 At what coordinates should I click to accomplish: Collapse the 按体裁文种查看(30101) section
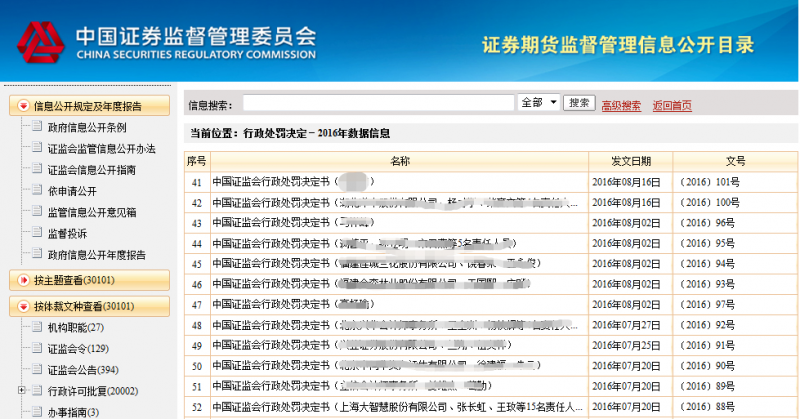click(x=89, y=306)
